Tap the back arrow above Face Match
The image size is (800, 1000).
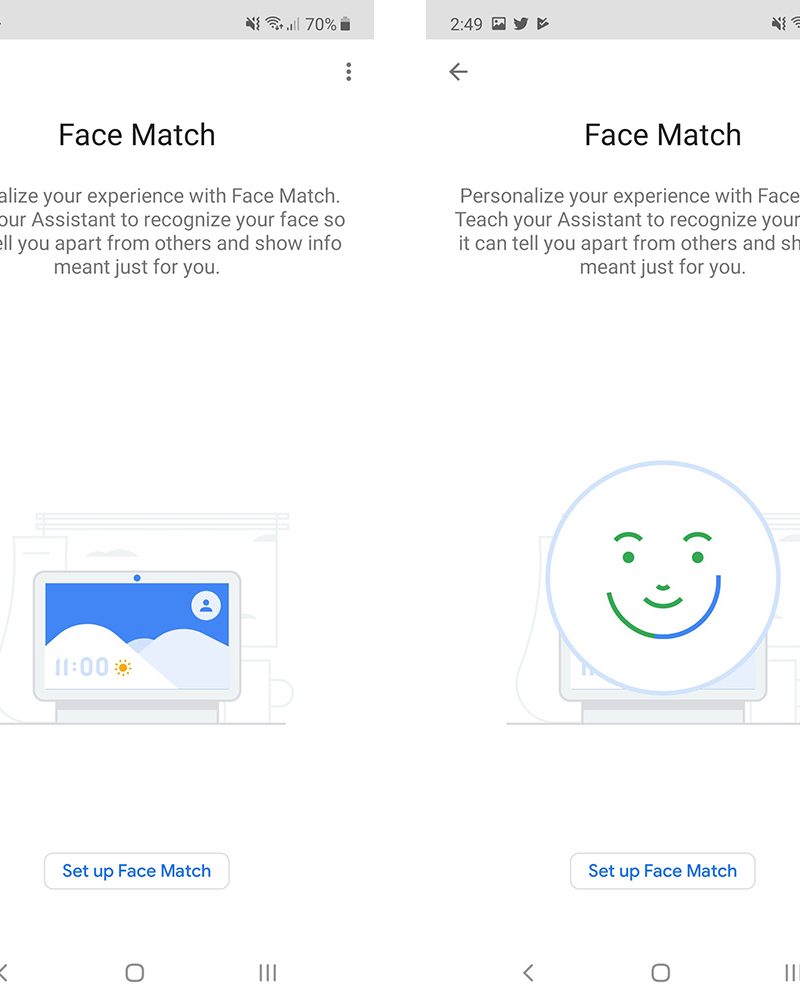coord(458,71)
